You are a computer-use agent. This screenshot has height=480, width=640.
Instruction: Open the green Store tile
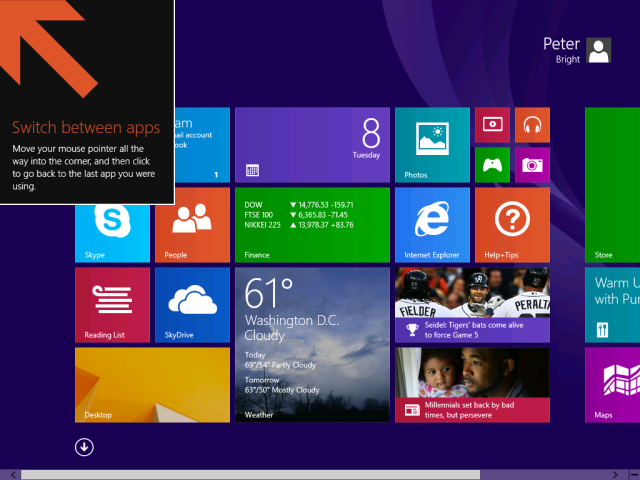pyautogui.click(x=612, y=185)
